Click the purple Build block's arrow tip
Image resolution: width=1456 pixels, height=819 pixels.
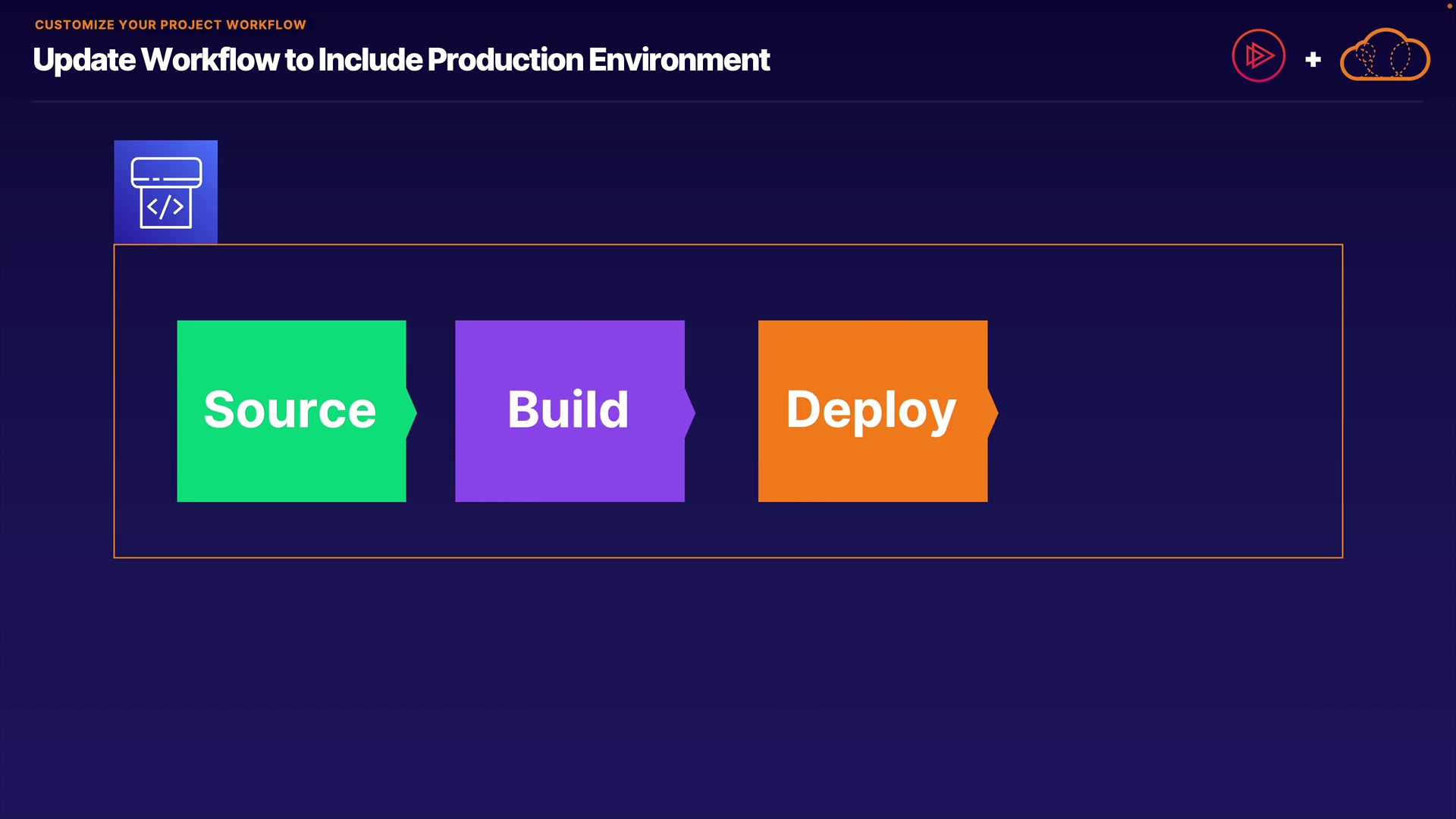click(690, 412)
